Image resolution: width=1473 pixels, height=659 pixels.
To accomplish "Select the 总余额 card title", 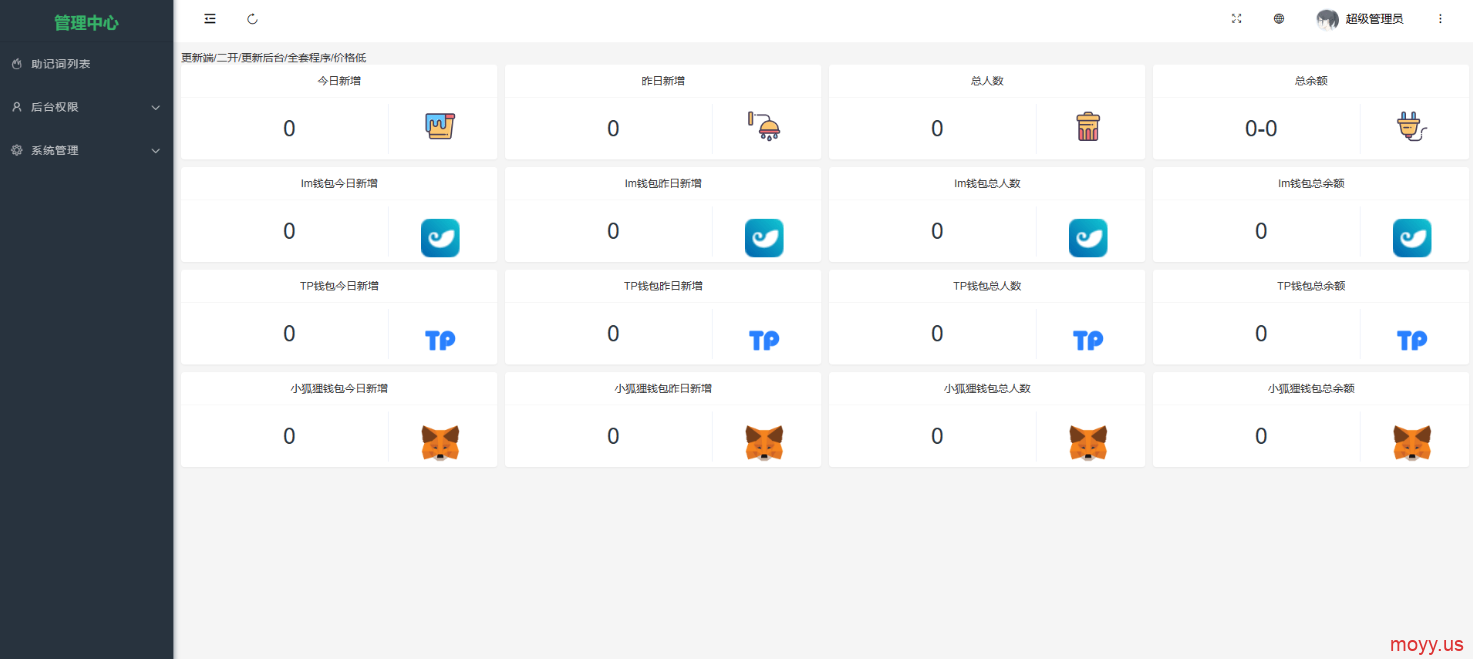I will [x=1311, y=81].
